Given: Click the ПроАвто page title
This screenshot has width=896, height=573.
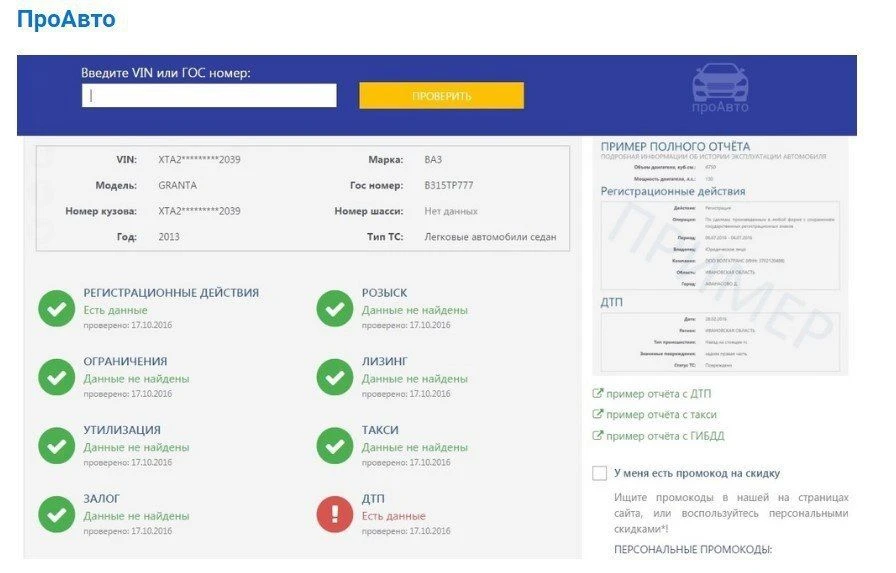Looking at the screenshot, I should (x=66, y=19).
